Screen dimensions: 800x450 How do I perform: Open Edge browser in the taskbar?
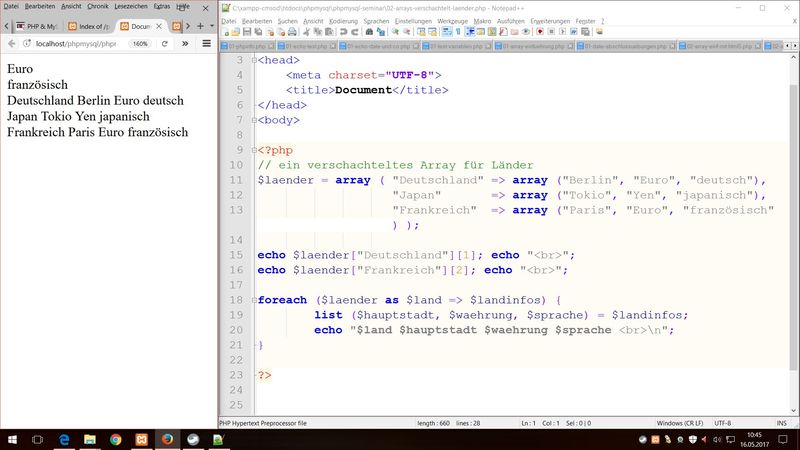pos(63,439)
